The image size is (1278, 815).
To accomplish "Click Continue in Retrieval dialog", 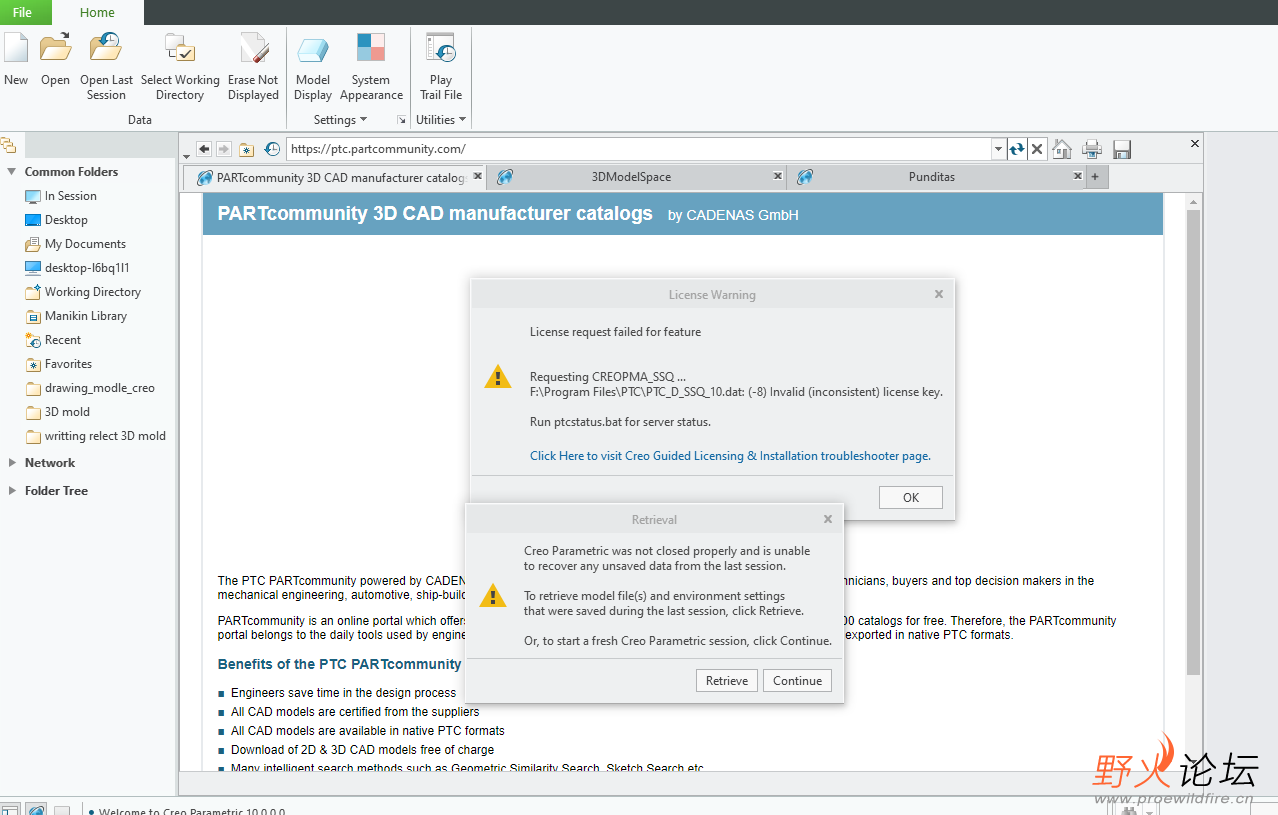I will (x=797, y=681).
